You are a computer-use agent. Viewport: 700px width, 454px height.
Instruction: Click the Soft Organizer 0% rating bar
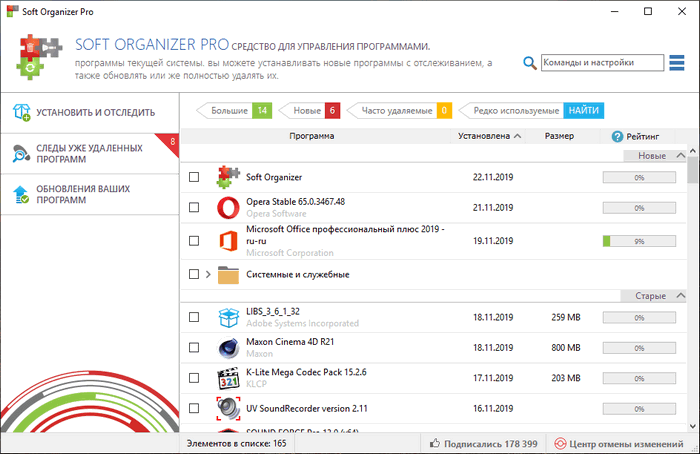click(639, 178)
